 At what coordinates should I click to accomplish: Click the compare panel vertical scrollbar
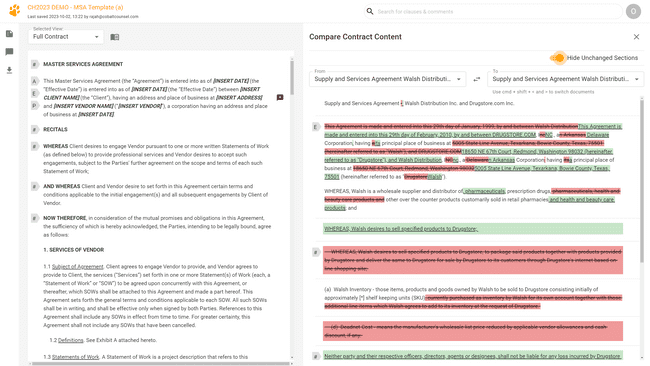pyautogui.click(x=642, y=180)
